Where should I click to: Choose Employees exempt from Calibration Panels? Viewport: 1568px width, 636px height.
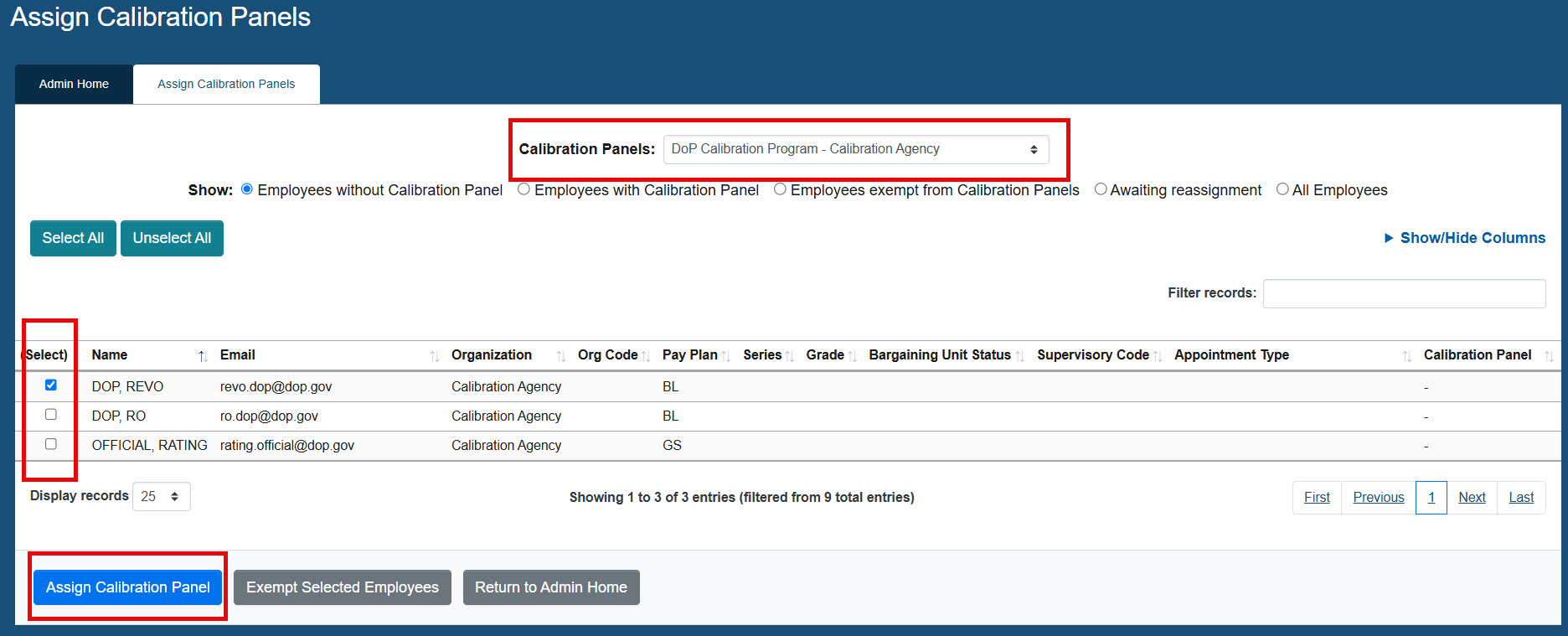click(780, 189)
